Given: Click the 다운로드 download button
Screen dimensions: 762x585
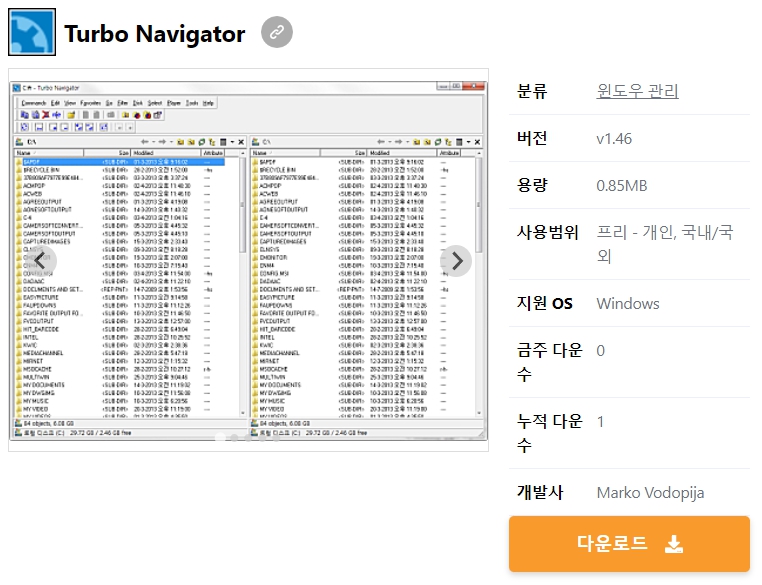Looking at the screenshot, I should pos(629,544).
